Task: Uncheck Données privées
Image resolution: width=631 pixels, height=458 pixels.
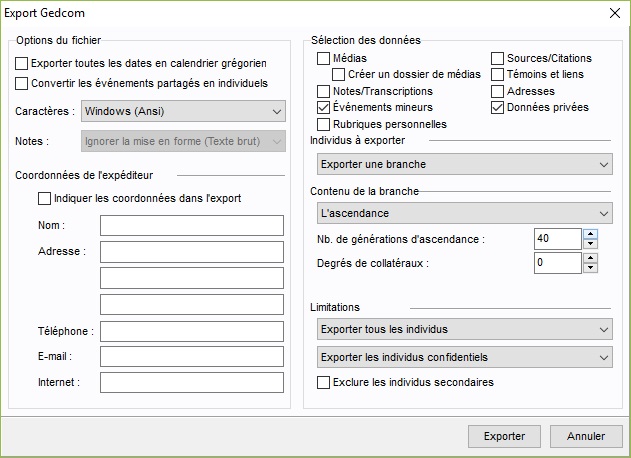Action: [x=497, y=107]
